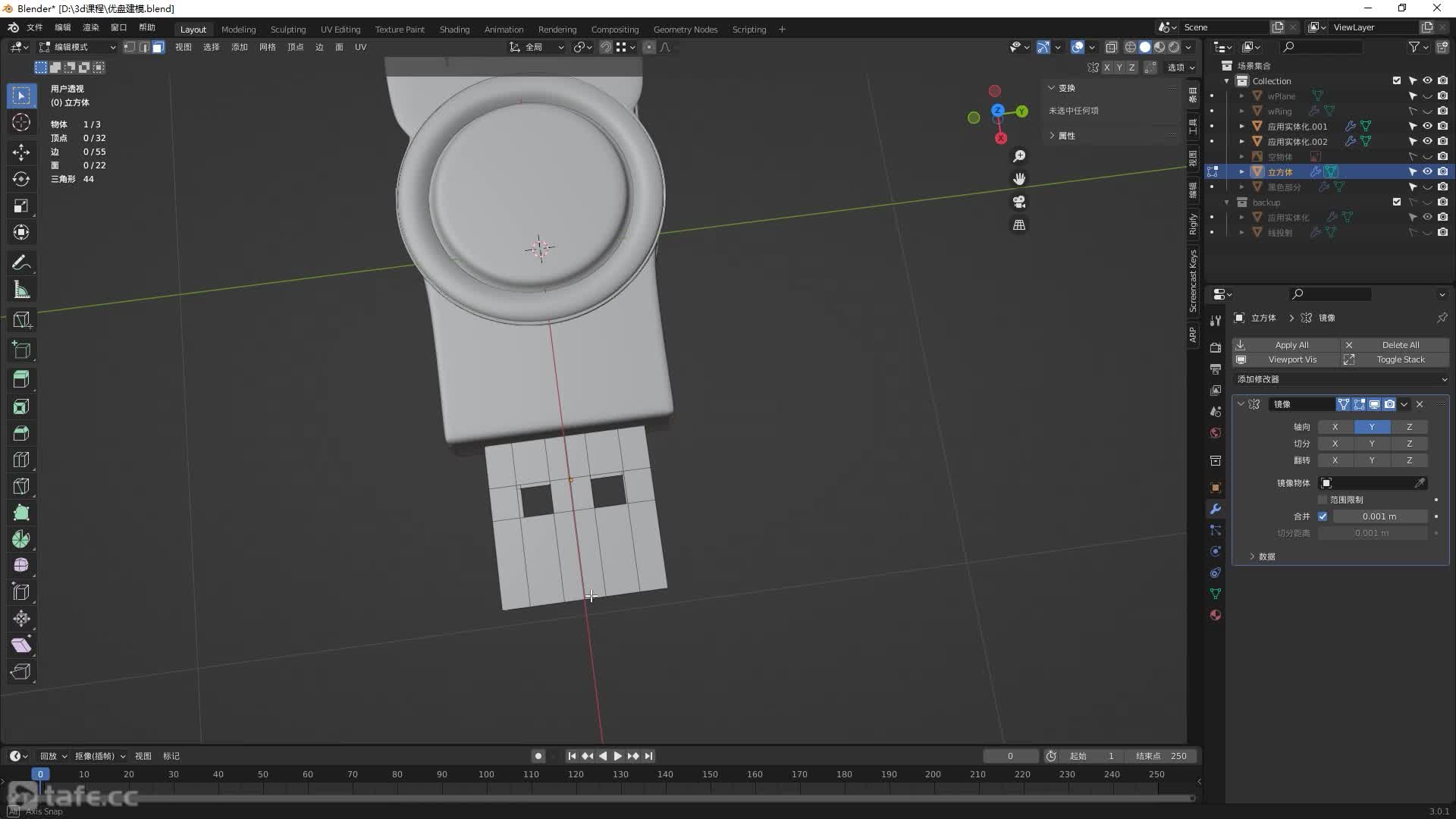Viewport: 1456px width, 819px height.
Task: Toggle Bisect Z button
Action: click(x=1409, y=444)
